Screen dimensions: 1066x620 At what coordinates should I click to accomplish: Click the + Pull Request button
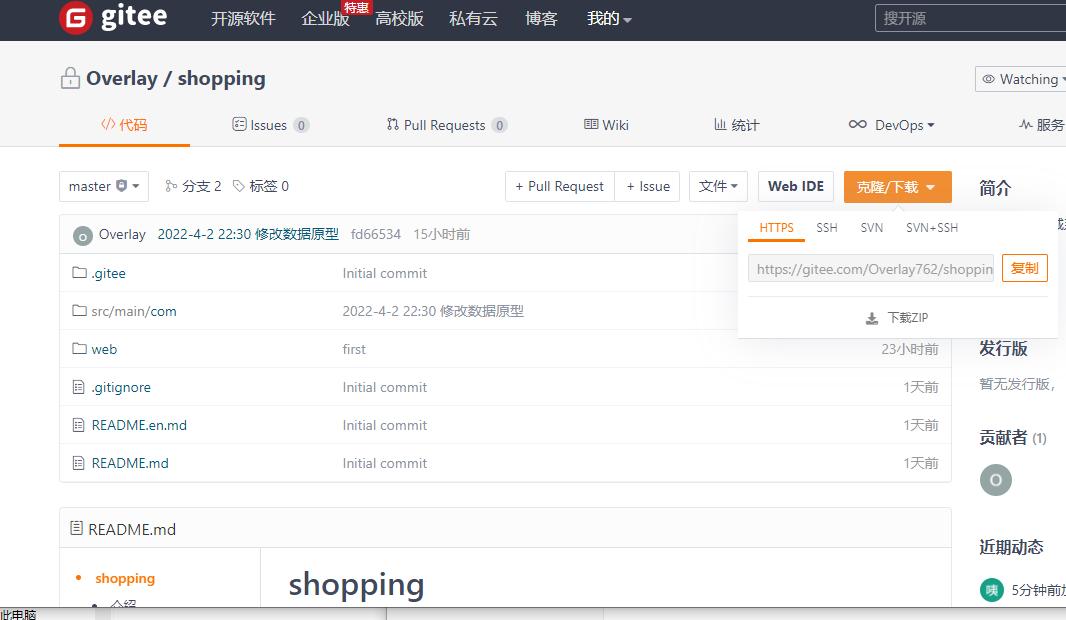click(560, 186)
